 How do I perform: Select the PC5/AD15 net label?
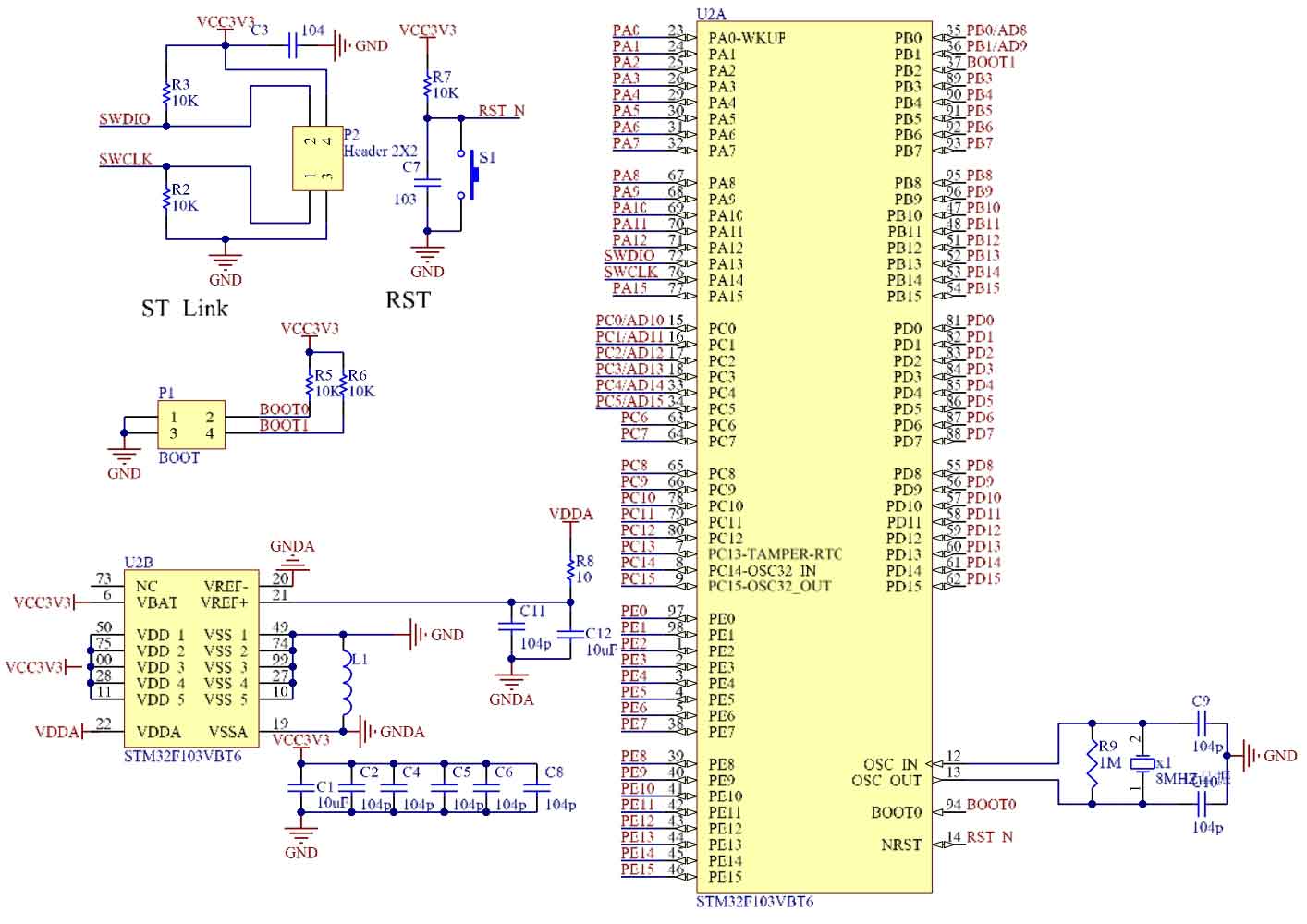point(629,401)
